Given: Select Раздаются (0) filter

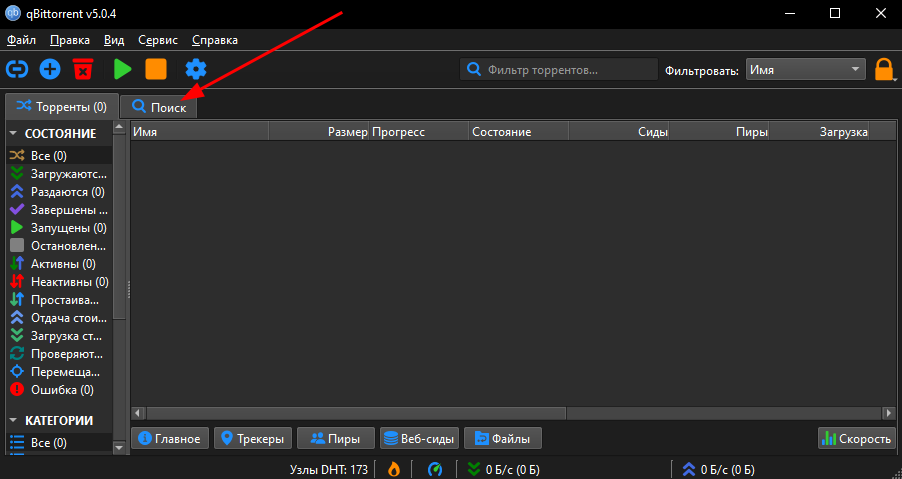Looking at the screenshot, I should (x=59, y=192).
